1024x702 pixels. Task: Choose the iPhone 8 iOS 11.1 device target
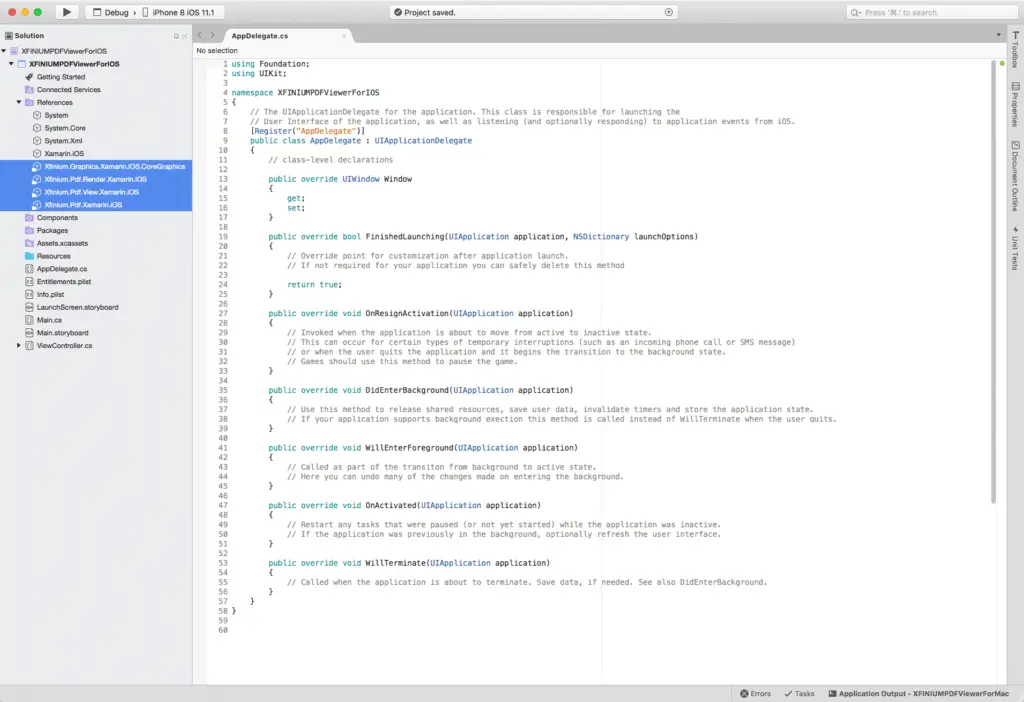click(x=178, y=12)
